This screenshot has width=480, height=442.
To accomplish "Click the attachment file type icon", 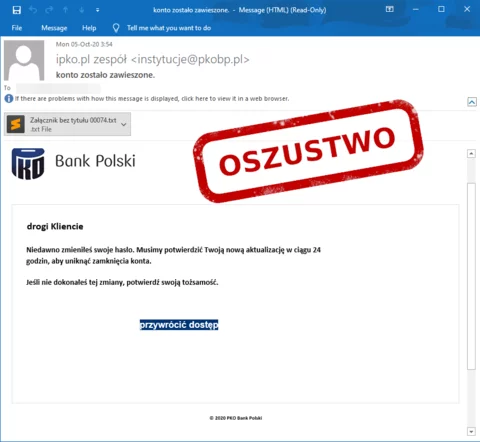I will (16, 124).
